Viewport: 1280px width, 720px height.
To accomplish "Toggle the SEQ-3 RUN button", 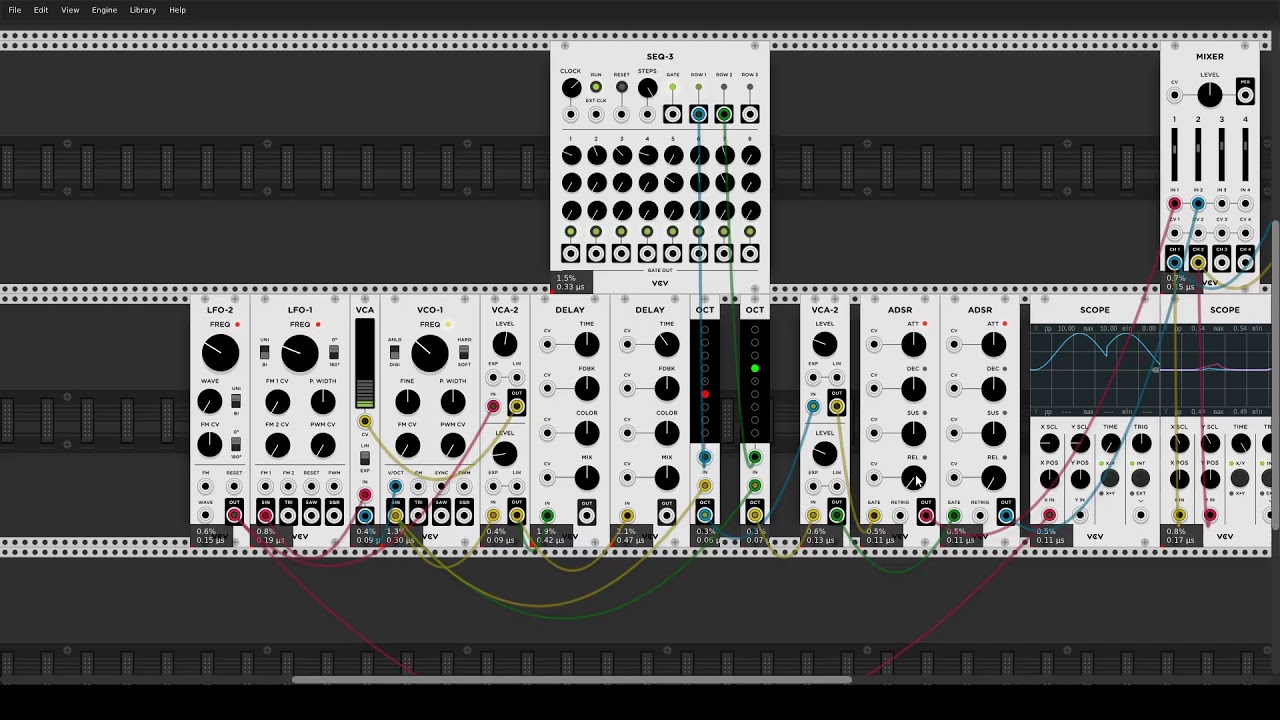I will (596, 87).
